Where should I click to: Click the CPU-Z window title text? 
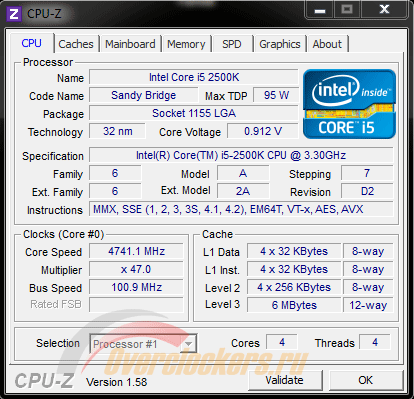coord(44,14)
